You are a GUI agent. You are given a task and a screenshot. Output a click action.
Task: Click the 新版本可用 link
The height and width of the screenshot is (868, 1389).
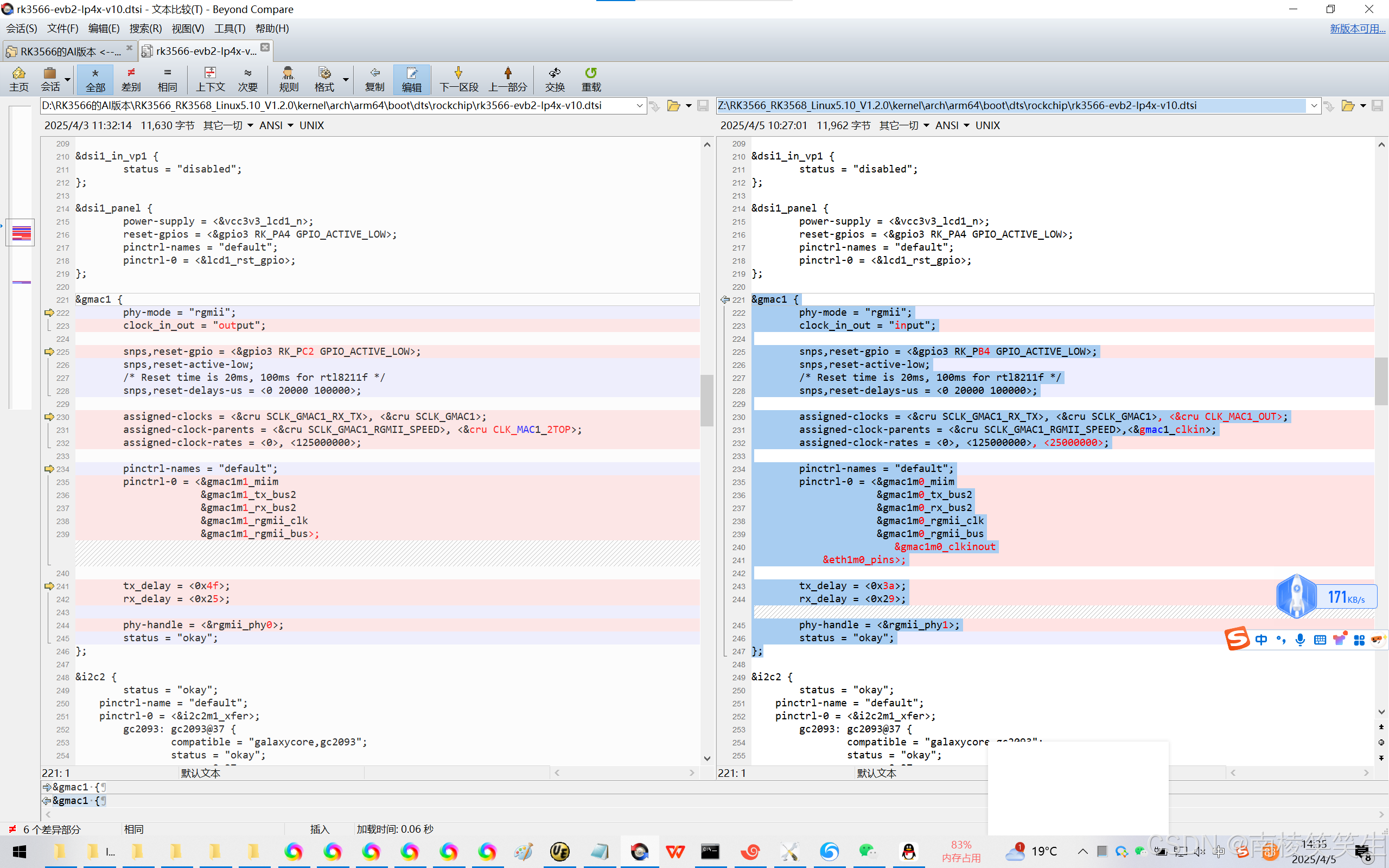coord(1357,28)
